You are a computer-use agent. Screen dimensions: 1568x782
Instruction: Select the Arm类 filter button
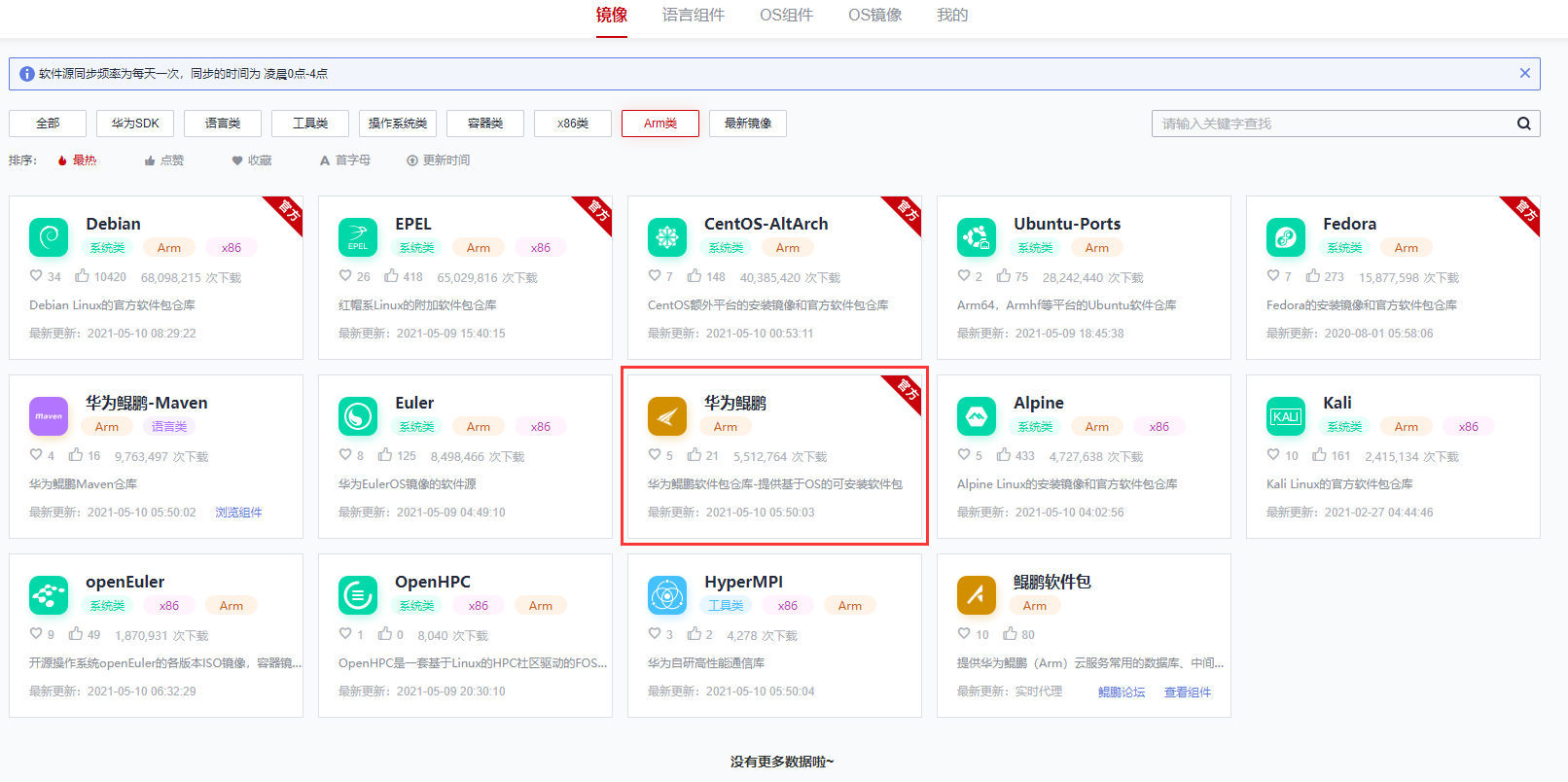coord(660,124)
